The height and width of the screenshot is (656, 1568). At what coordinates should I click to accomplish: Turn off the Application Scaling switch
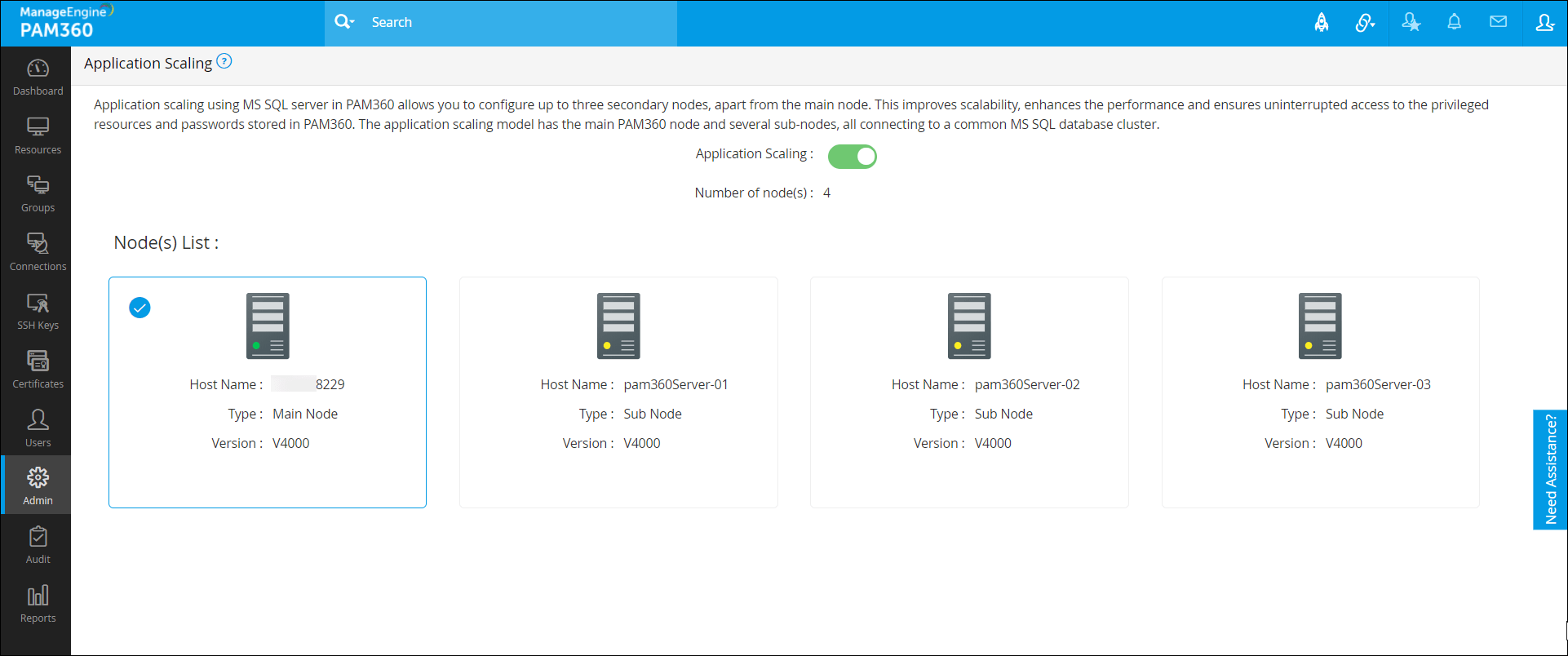pyautogui.click(x=852, y=156)
